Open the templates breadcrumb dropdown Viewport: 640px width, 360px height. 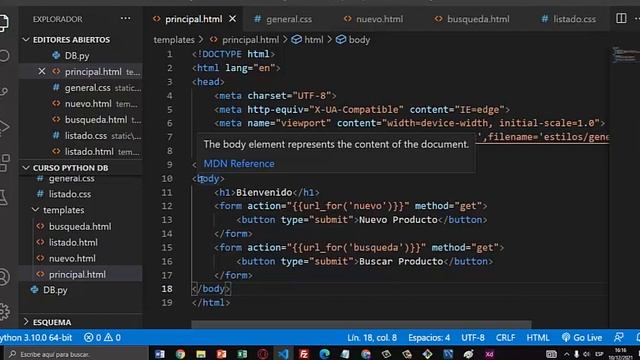(174, 40)
